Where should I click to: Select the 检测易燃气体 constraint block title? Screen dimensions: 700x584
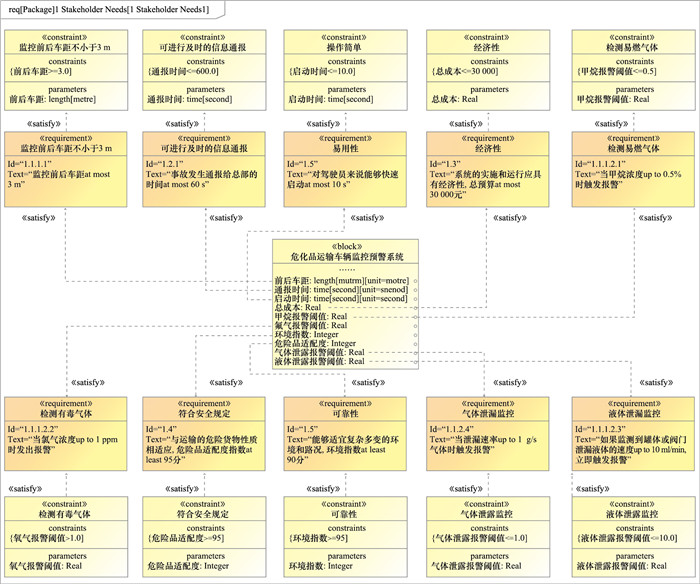tap(632, 47)
